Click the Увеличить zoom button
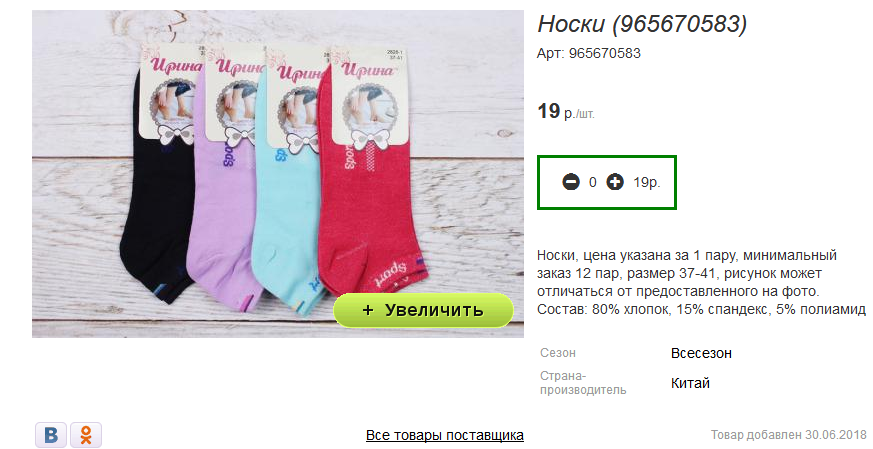873x449 pixels. (423, 310)
